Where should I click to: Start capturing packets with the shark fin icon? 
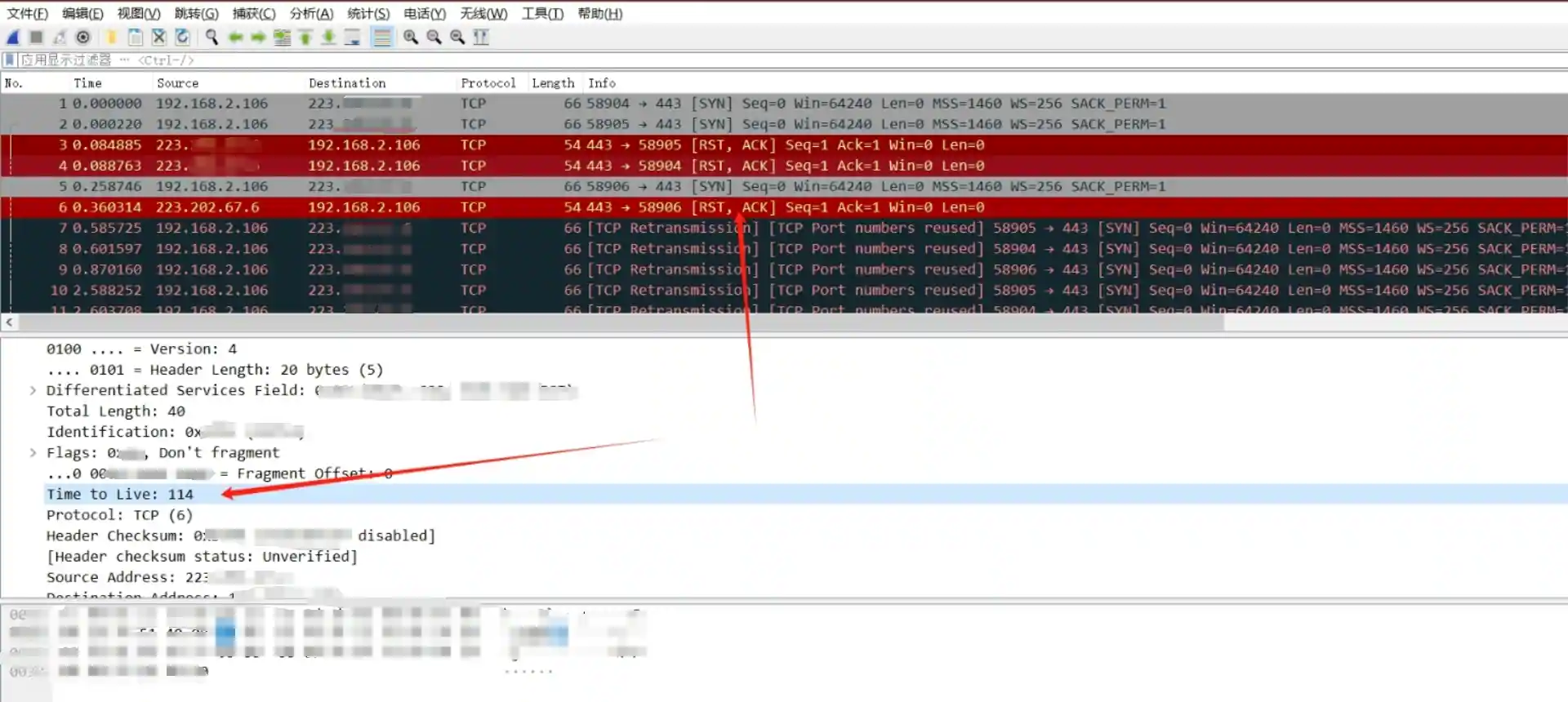point(13,38)
